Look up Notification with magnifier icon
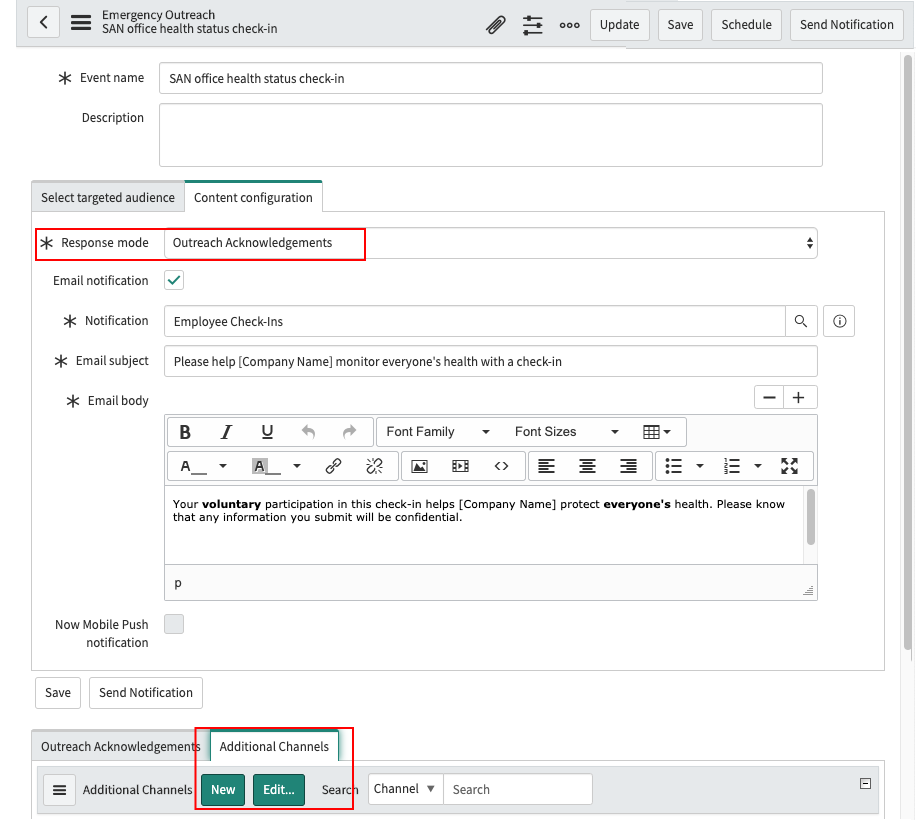Screen dimensions: 916x820 coord(801,321)
